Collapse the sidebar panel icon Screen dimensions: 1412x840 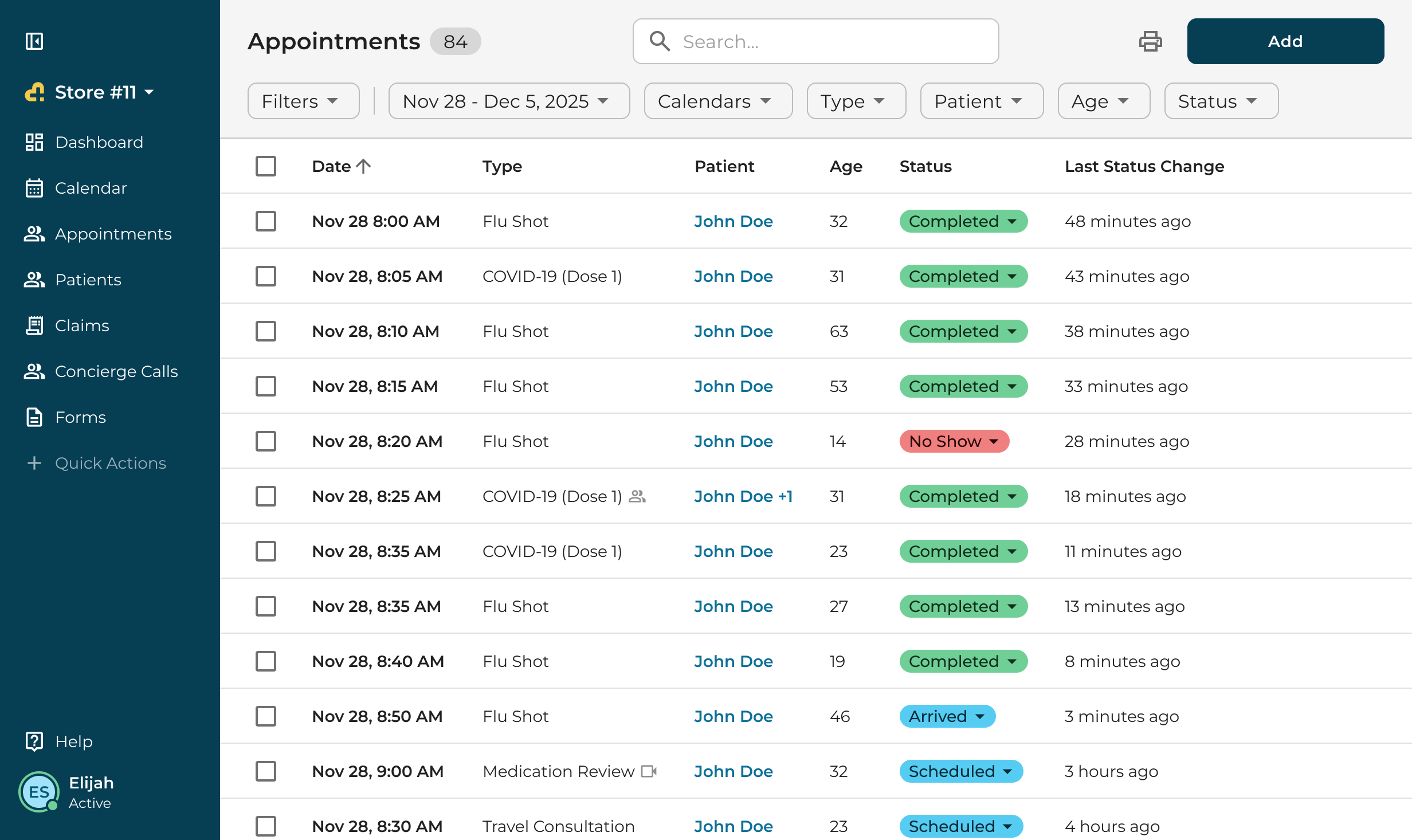coord(34,41)
